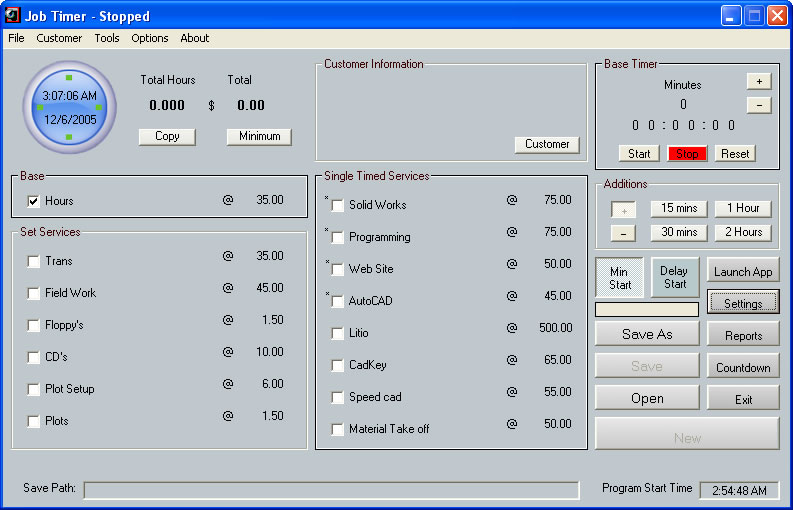The image size is (793, 510).
Task: Enable the Speed cad checkbox
Action: (x=337, y=398)
